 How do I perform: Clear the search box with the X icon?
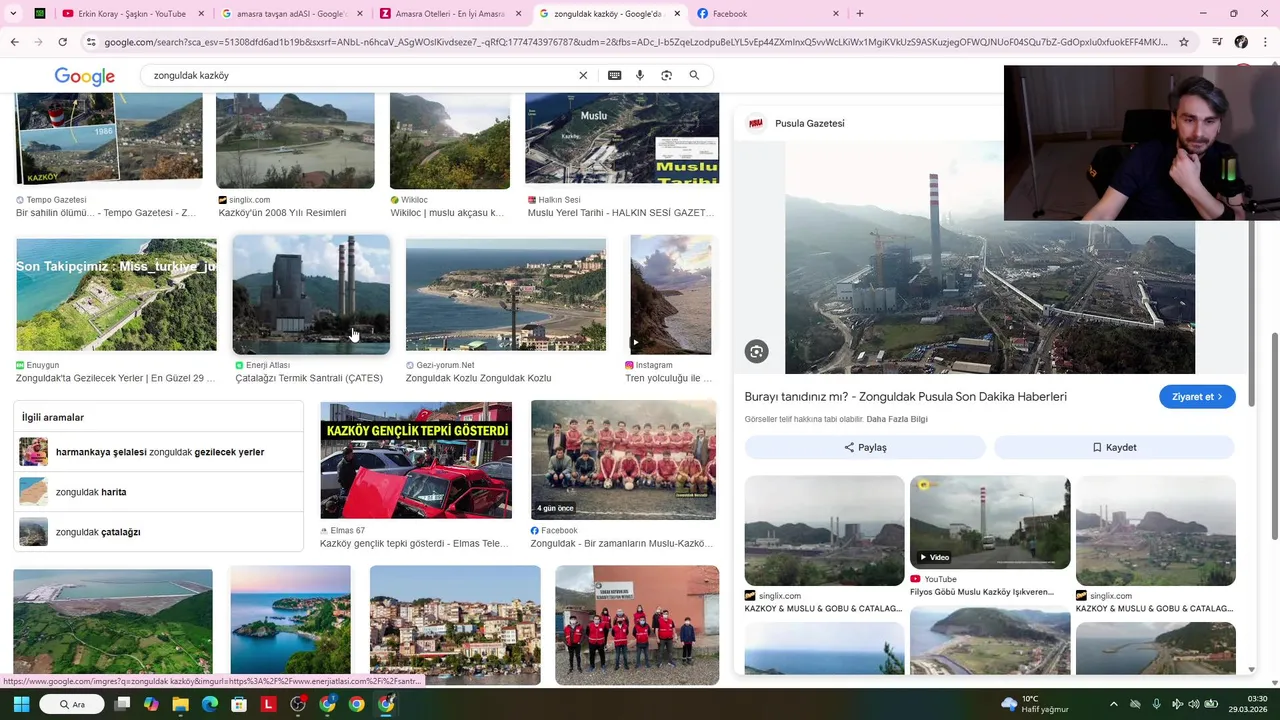[583, 76]
